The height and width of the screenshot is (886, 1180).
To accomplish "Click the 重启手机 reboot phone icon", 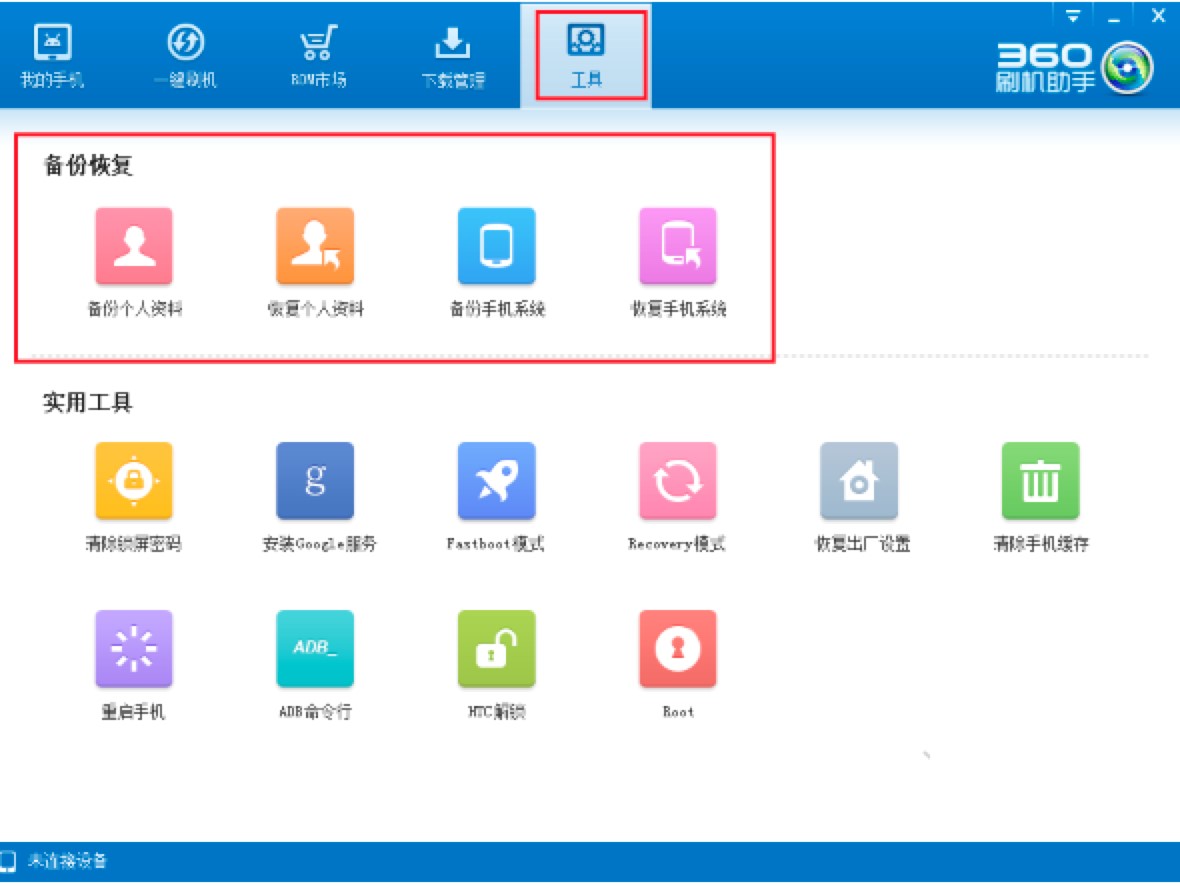I will [134, 649].
